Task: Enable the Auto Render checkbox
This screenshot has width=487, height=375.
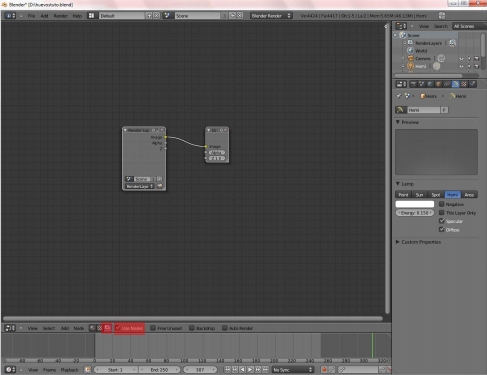Action: 225,328
